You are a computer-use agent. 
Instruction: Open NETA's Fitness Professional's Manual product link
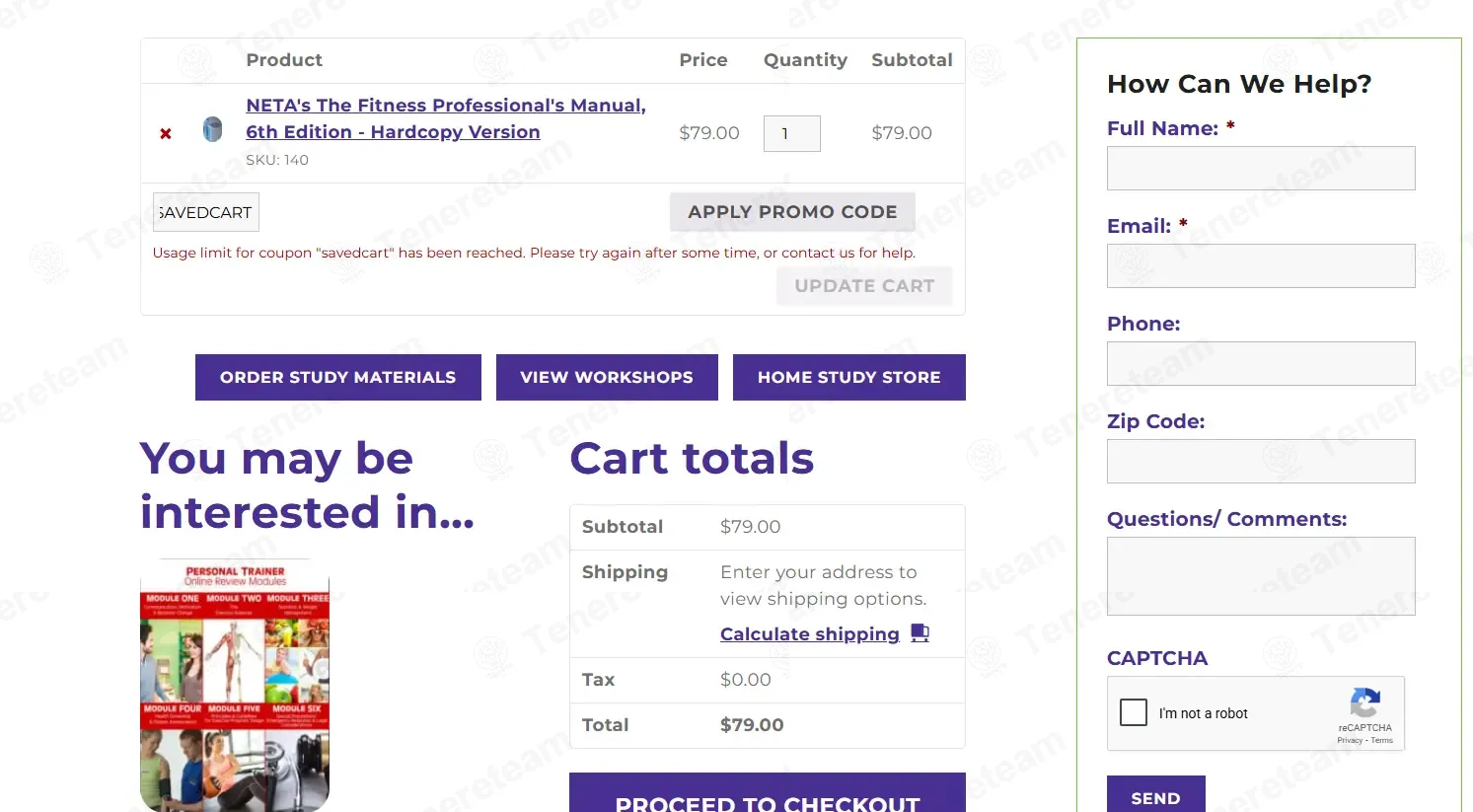click(x=446, y=118)
